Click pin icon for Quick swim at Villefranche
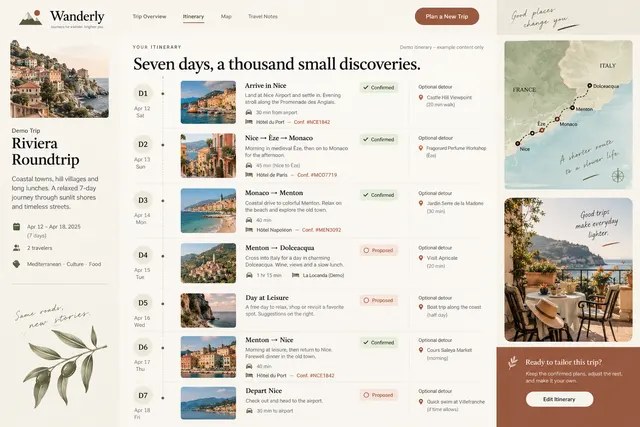Screen dimensions: 640x427 pyautogui.click(x=421, y=402)
